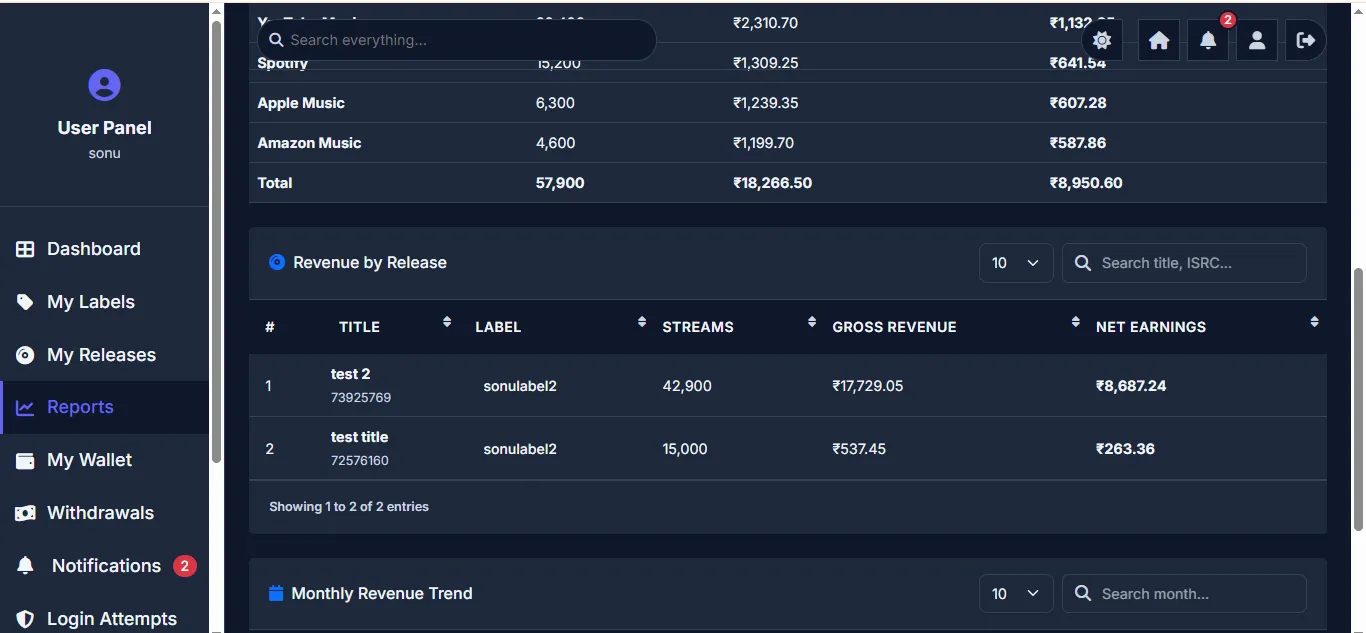Open the top bar notification bell
The width and height of the screenshot is (1366, 633).
pyautogui.click(x=1208, y=40)
